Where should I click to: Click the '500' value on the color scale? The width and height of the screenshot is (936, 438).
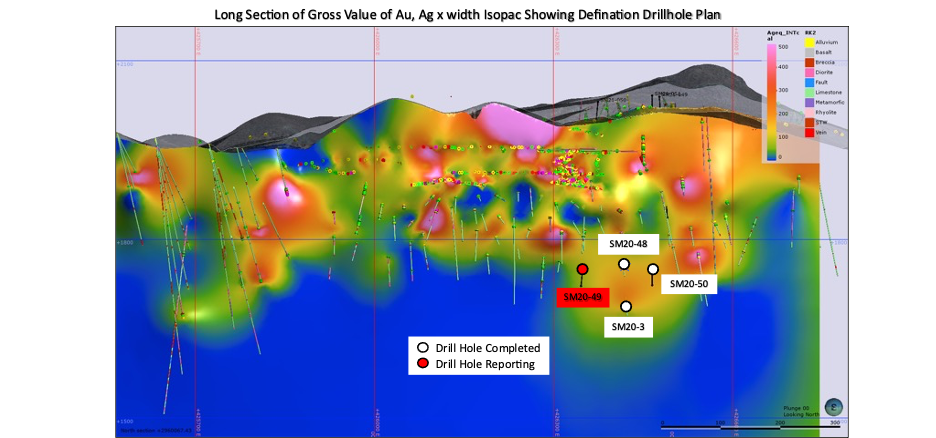tap(783, 47)
